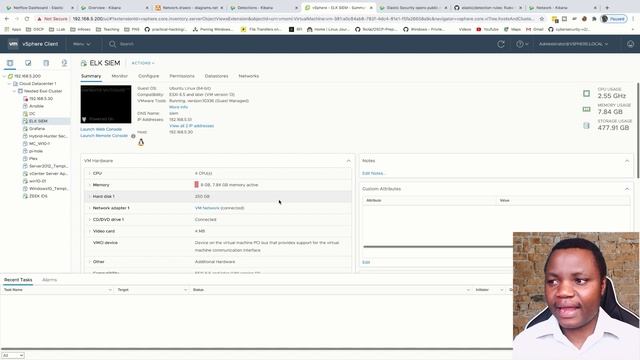Expand the Memory hardware row
The height and width of the screenshot is (360, 640).
[x=90, y=185]
